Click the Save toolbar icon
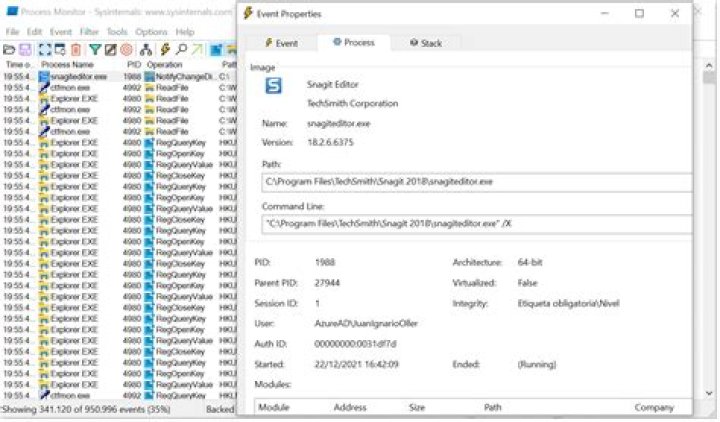720x422 pixels. click(x=25, y=50)
